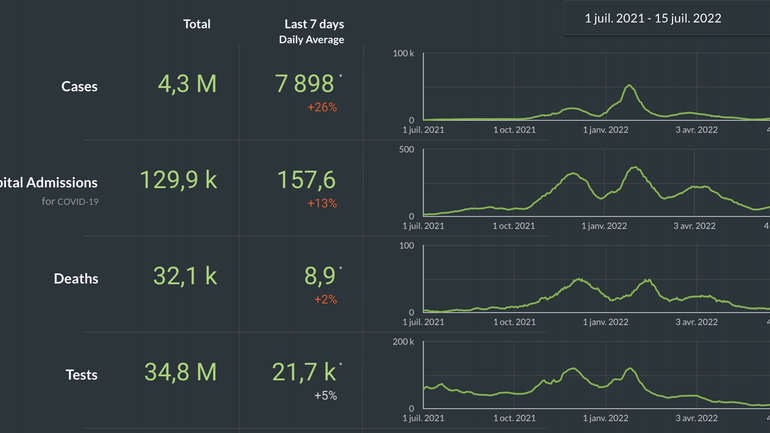
Task: Click '1 janv. 2022' label under Deaths chart
Action: pyautogui.click(x=605, y=323)
